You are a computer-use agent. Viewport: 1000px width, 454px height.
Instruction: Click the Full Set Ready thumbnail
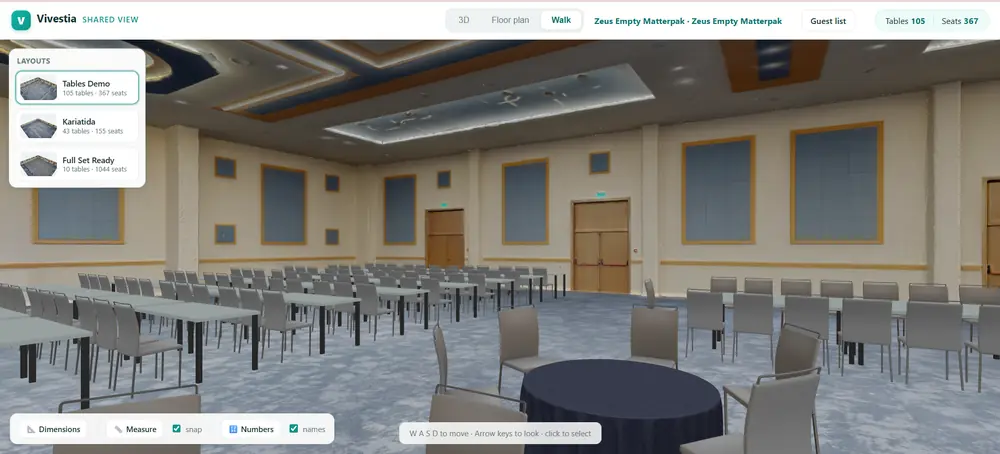pos(38,165)
